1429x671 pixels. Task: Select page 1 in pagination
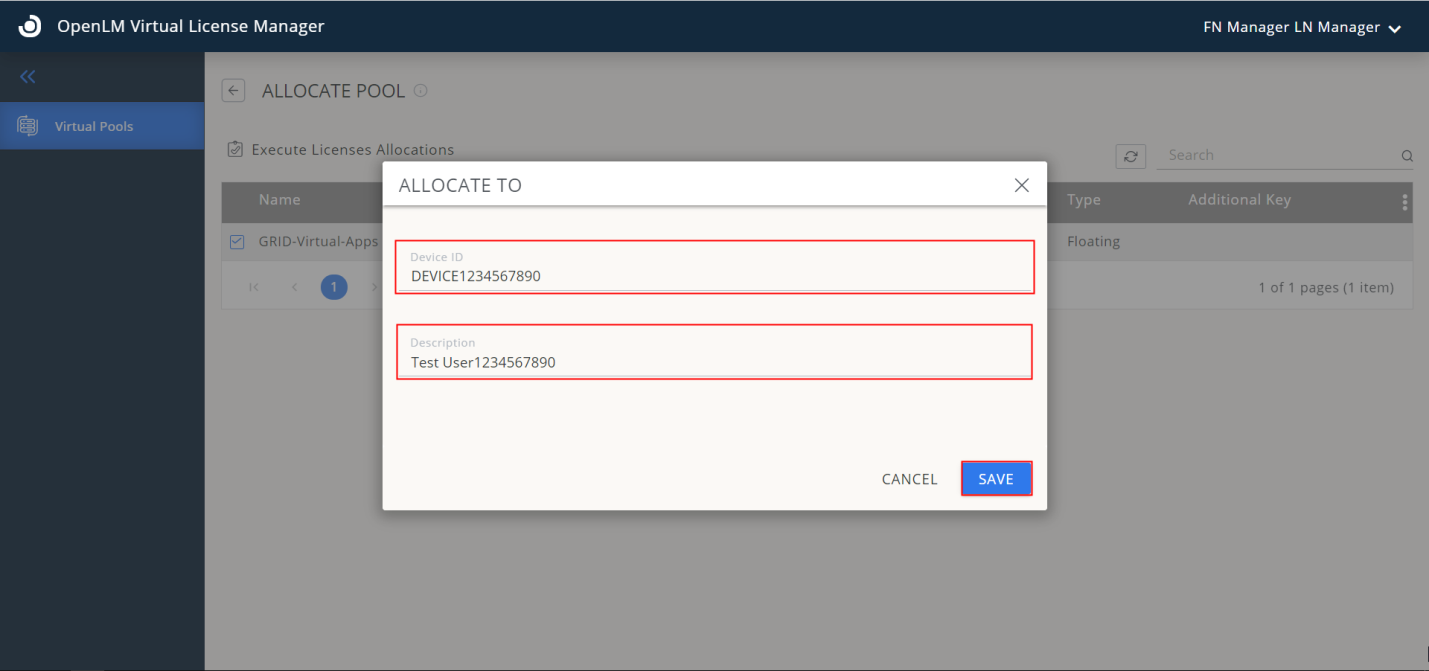coord(334,288)
